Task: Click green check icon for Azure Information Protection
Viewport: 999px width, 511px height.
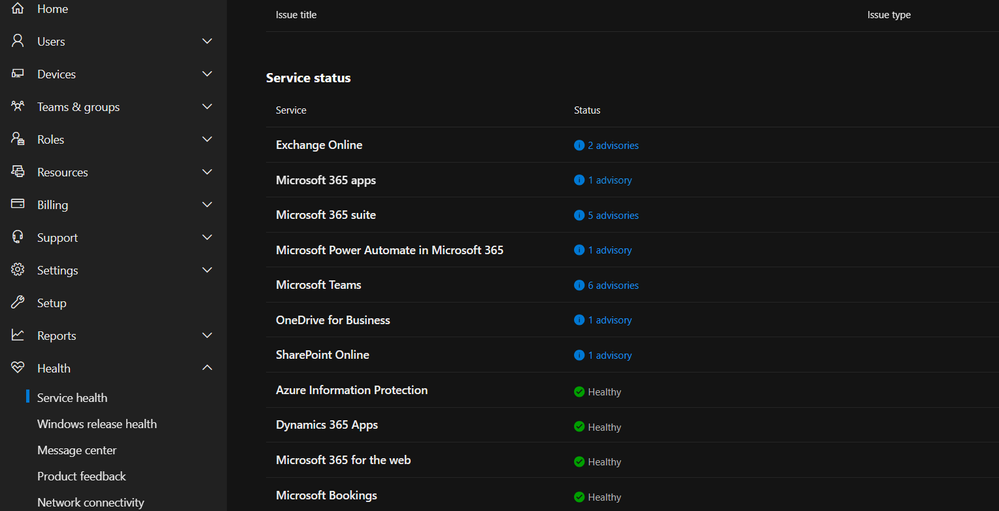Action: pos(579,392)
